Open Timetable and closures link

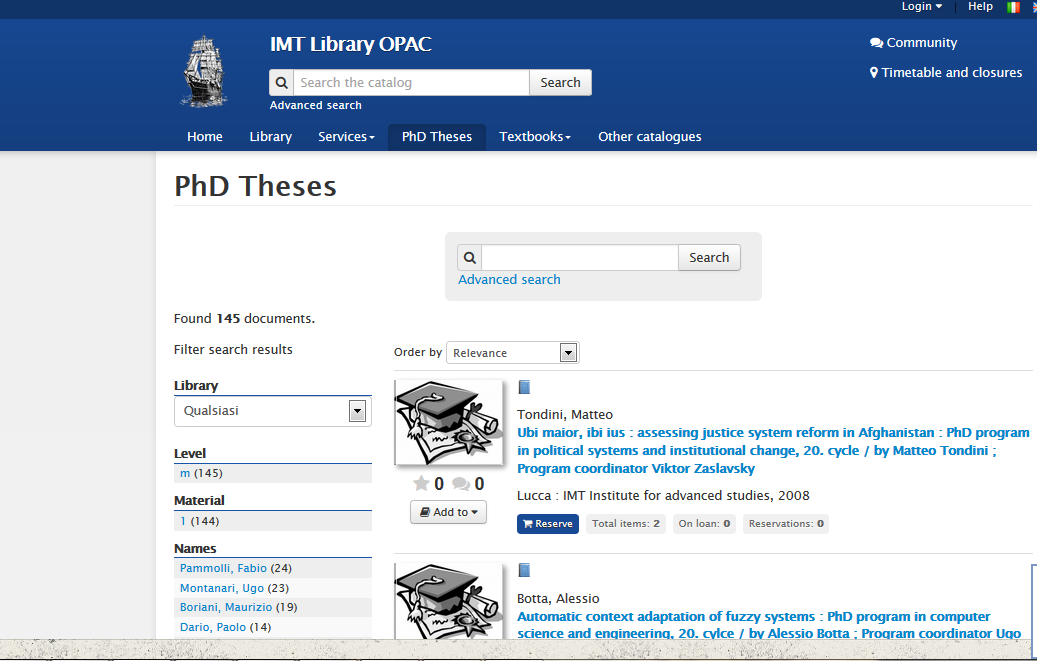pos(946,73)
